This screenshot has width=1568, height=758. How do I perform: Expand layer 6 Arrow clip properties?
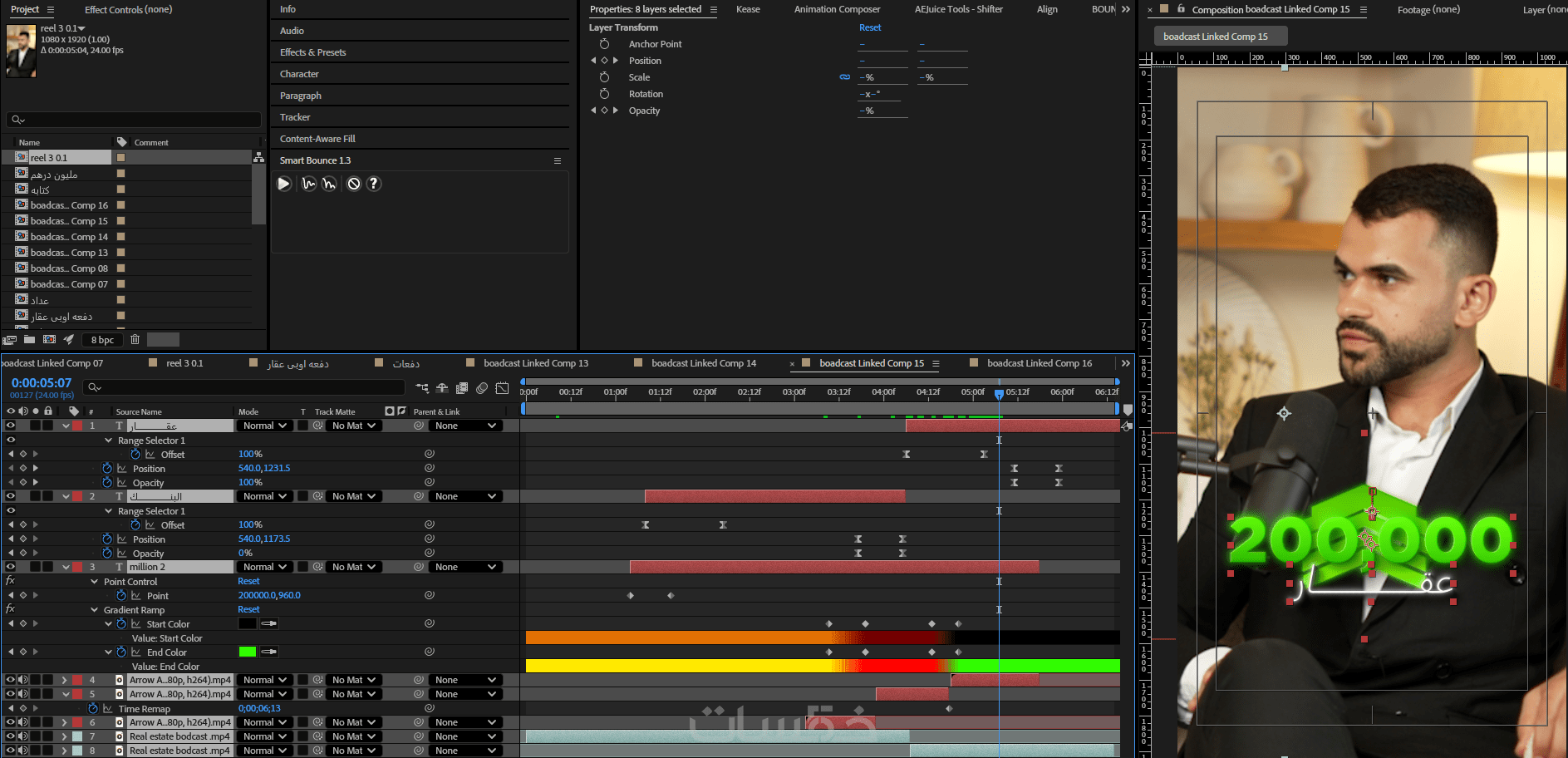(x=64, y=722)
